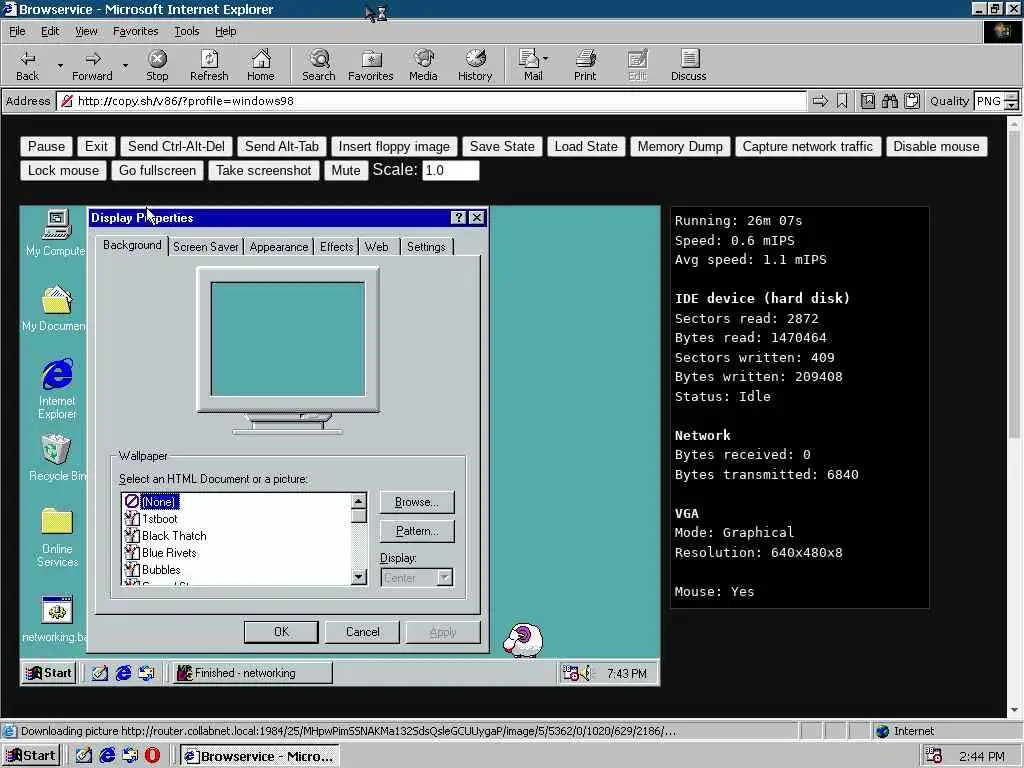
Task: Go to the Home page
Action: coord(261,65)
